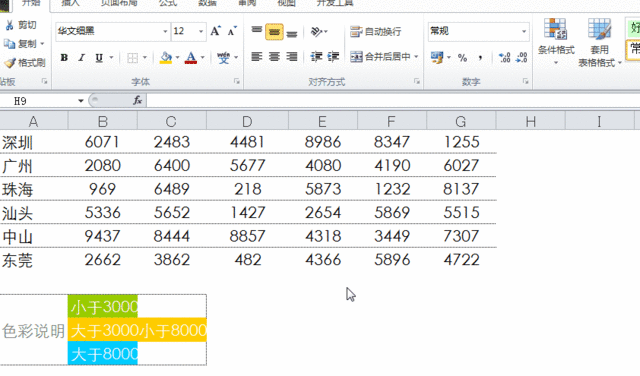Open the font group dialog launcher
Image resolution: width=640 pixels, height=376 pixels.
tap(237, 82)
